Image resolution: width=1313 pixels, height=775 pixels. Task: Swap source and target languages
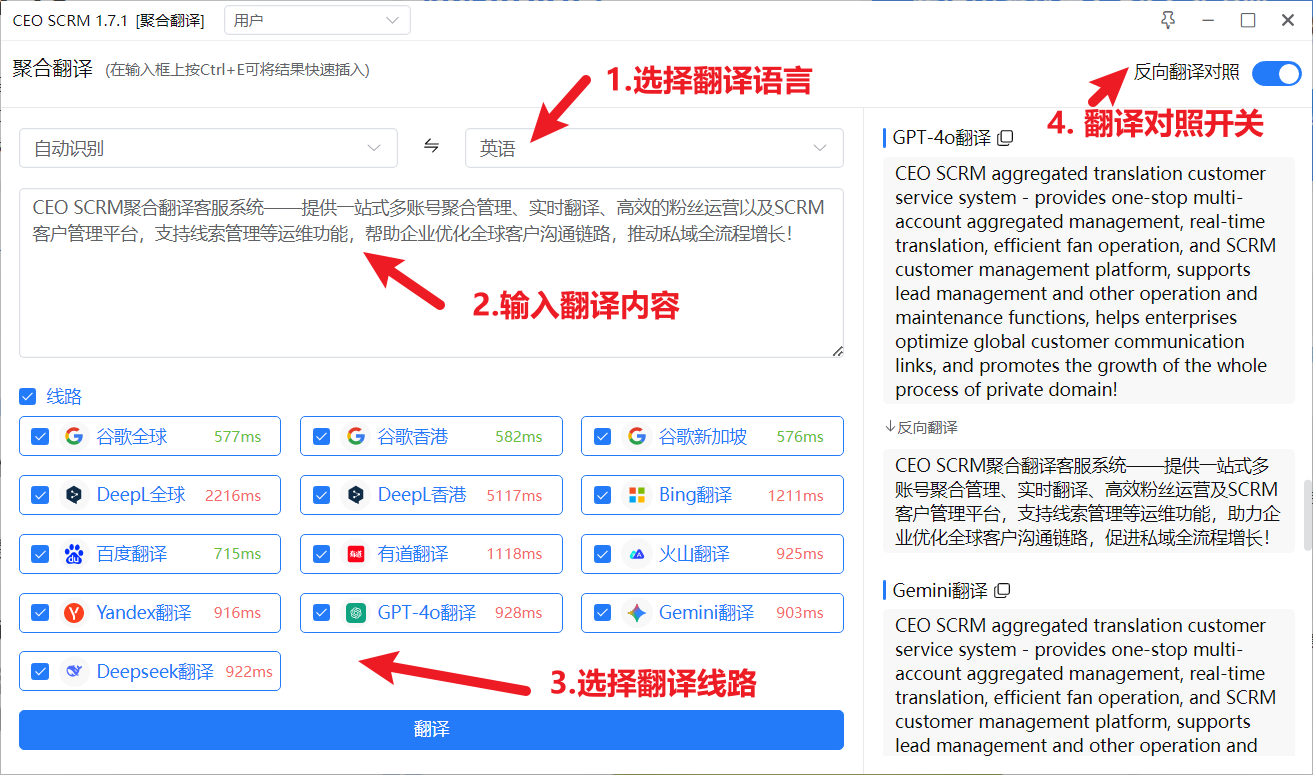point(431,147)
